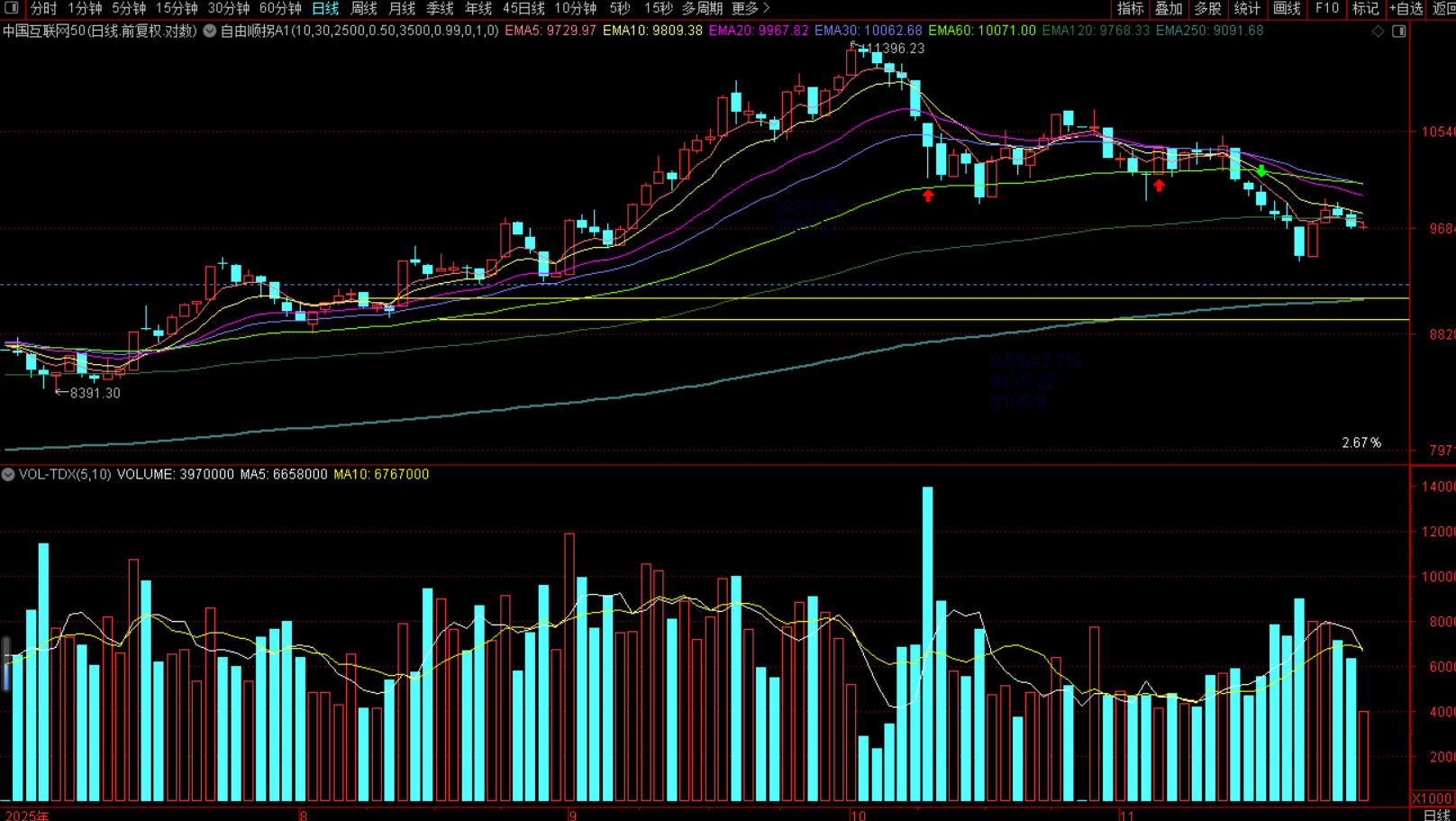Select the 30分钟 period
The height and width of the screenshot is (821, 1456).
tap(229, 8)
